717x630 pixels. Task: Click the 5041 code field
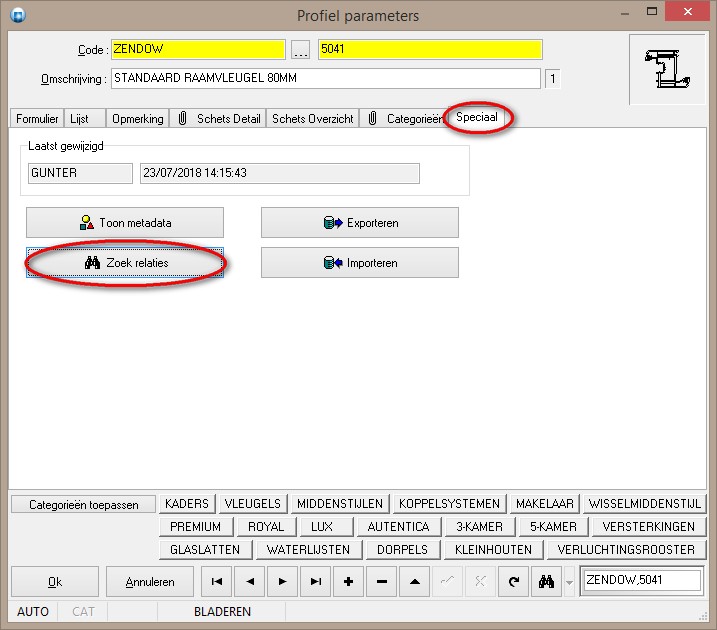[x=430, y=49]
